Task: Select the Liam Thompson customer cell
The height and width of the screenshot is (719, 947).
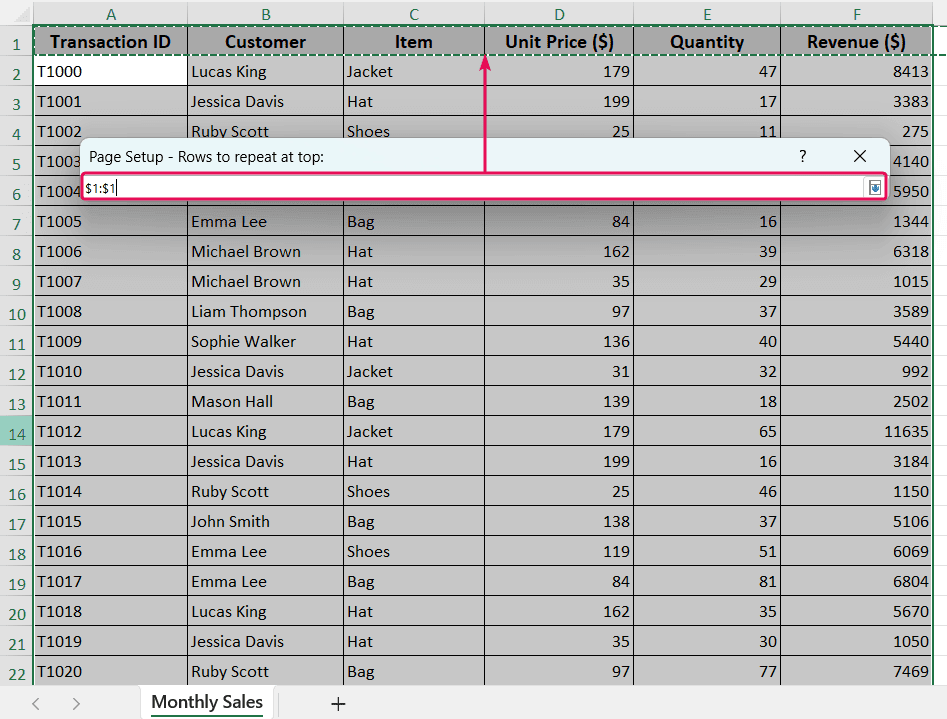Action: [266, 311]
